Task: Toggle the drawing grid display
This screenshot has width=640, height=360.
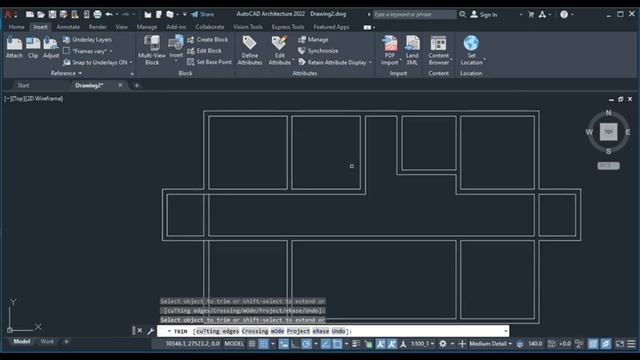Action: point(252,344)
